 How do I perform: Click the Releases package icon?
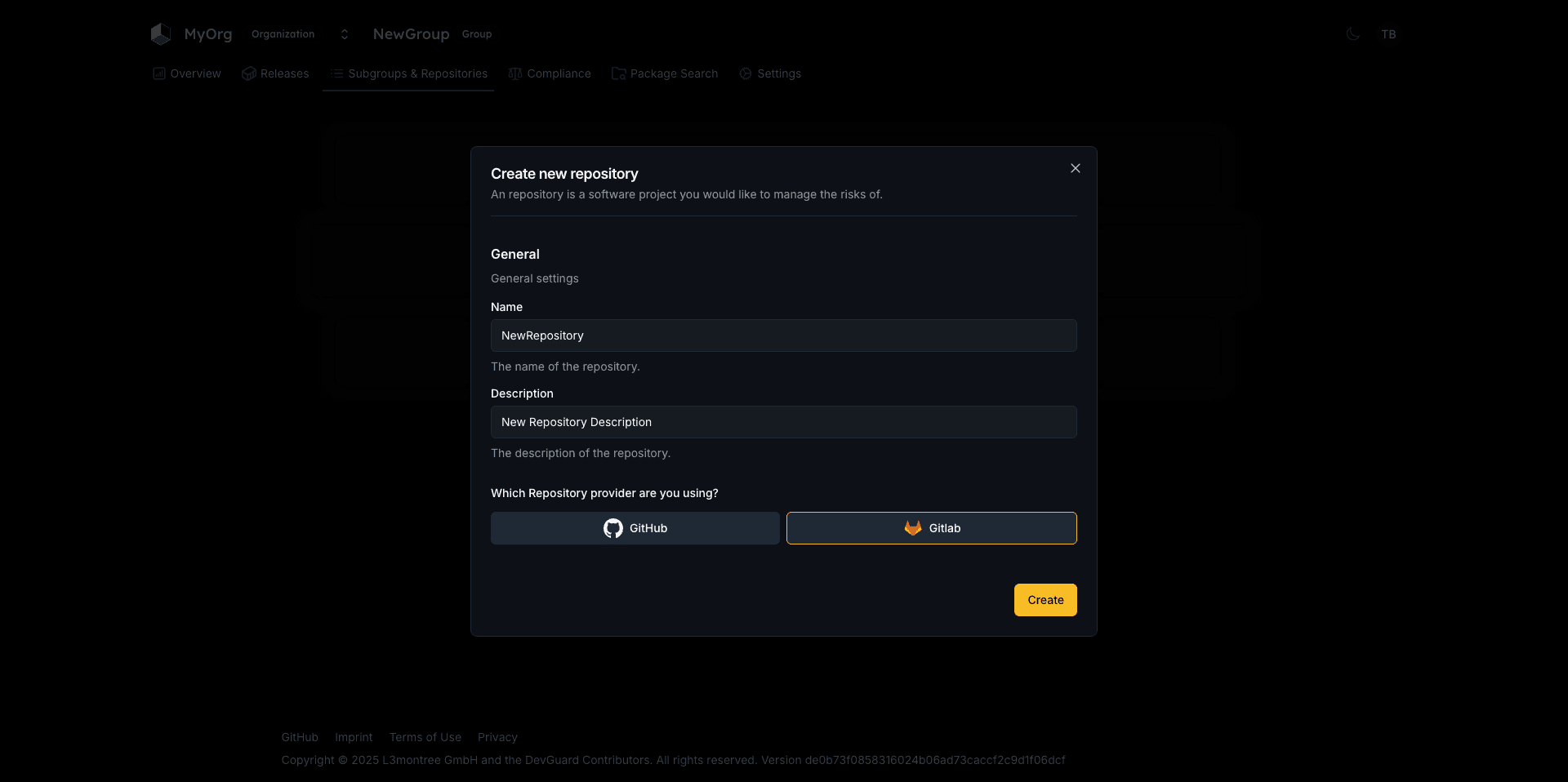click(x=248, y=73)
